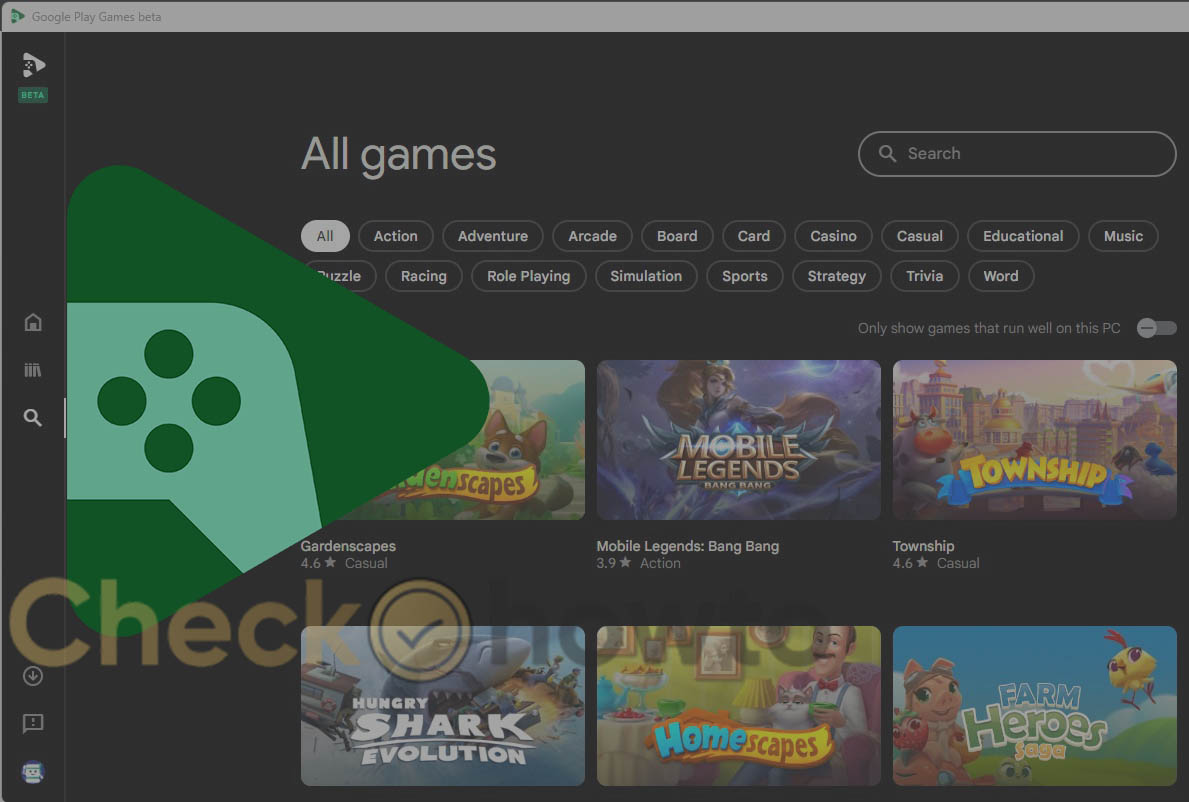
Task: Choose the Educational category chip
Action: pyautogui.click(x=1023, y=236)
